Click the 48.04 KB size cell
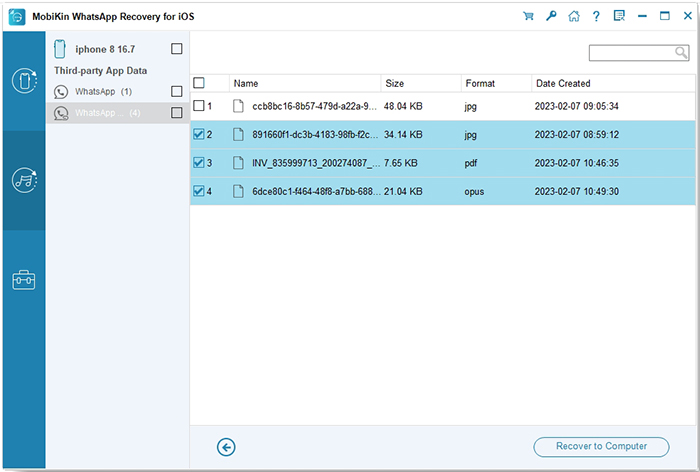Screen dimensions: 700x472 coord(403,106)
